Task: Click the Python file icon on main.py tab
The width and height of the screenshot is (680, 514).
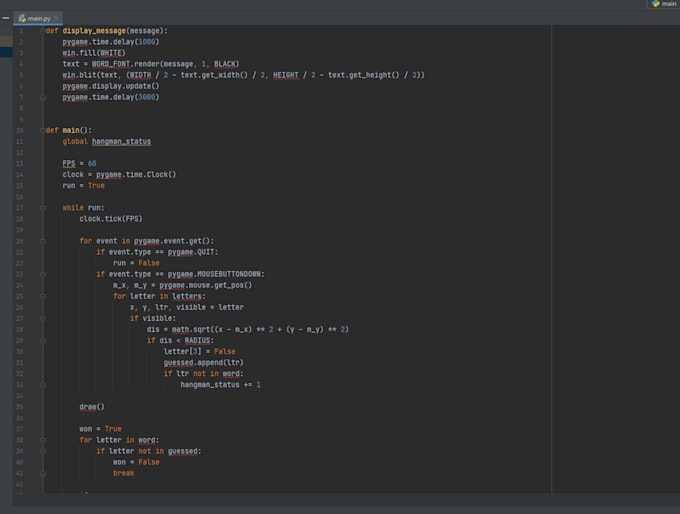Action: [x=22, y=18]
